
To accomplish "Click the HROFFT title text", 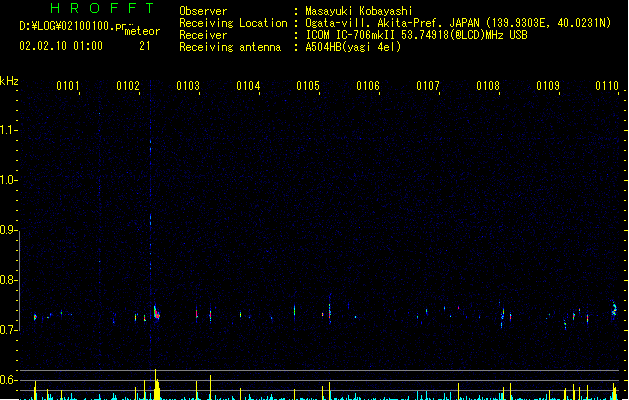I will (x=102, y=8).
